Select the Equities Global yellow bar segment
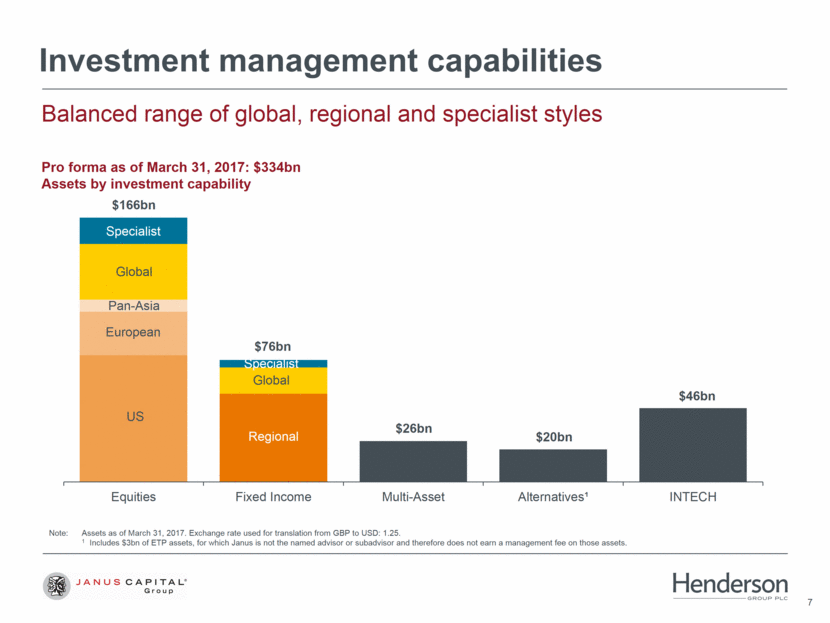The image size is (830, 623). point(133,272)
